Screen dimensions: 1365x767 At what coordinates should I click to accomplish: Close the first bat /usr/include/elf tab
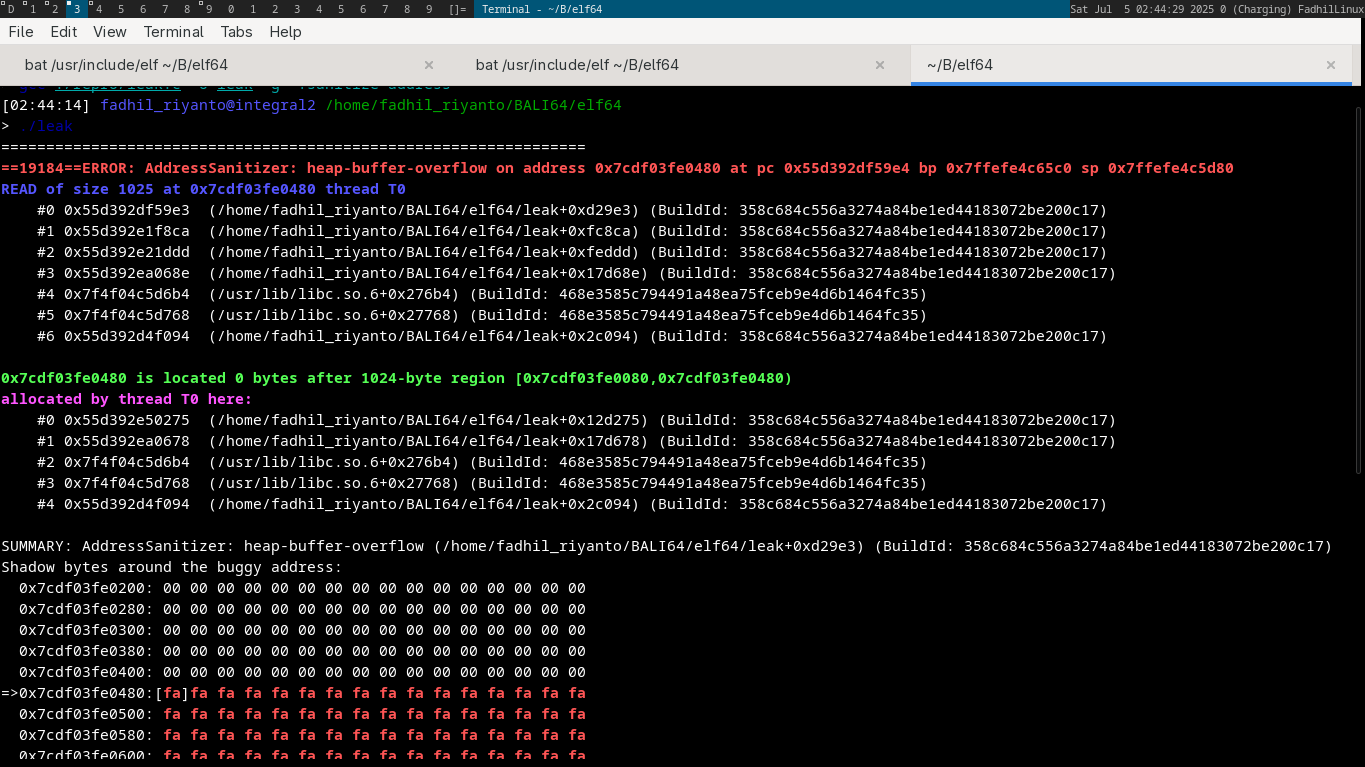pos(429,65)
